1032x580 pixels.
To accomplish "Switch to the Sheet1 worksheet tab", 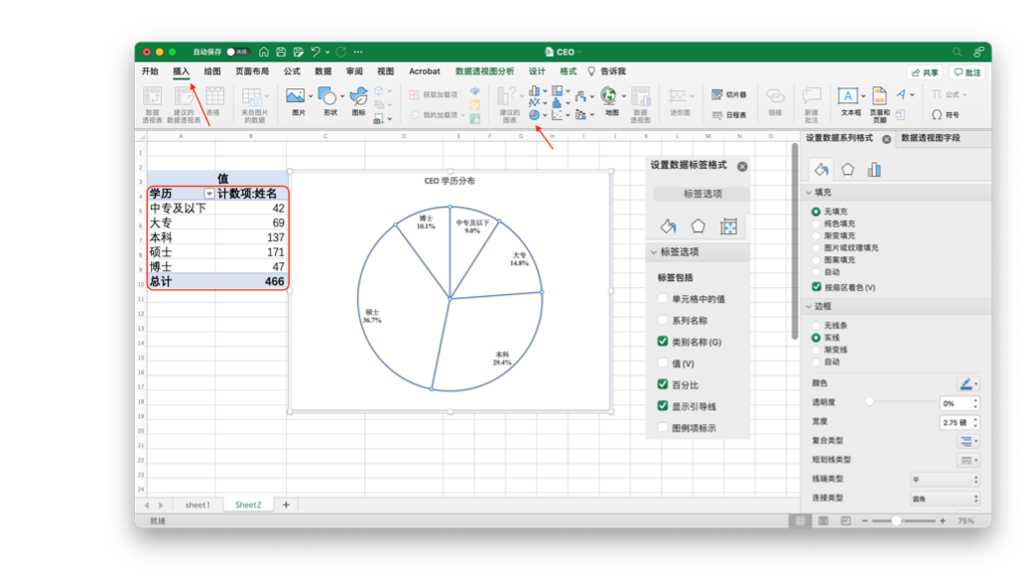I will [197, 505].
